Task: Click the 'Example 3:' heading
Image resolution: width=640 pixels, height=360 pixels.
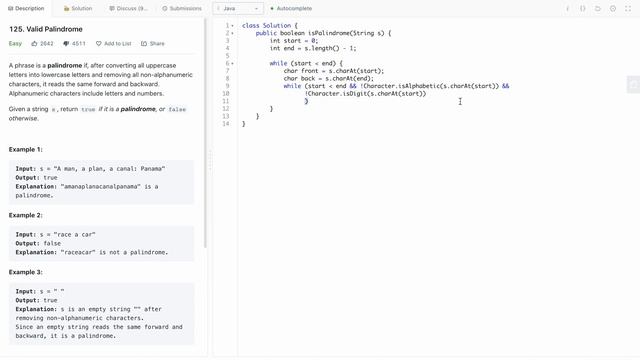Action: point(25,272)
